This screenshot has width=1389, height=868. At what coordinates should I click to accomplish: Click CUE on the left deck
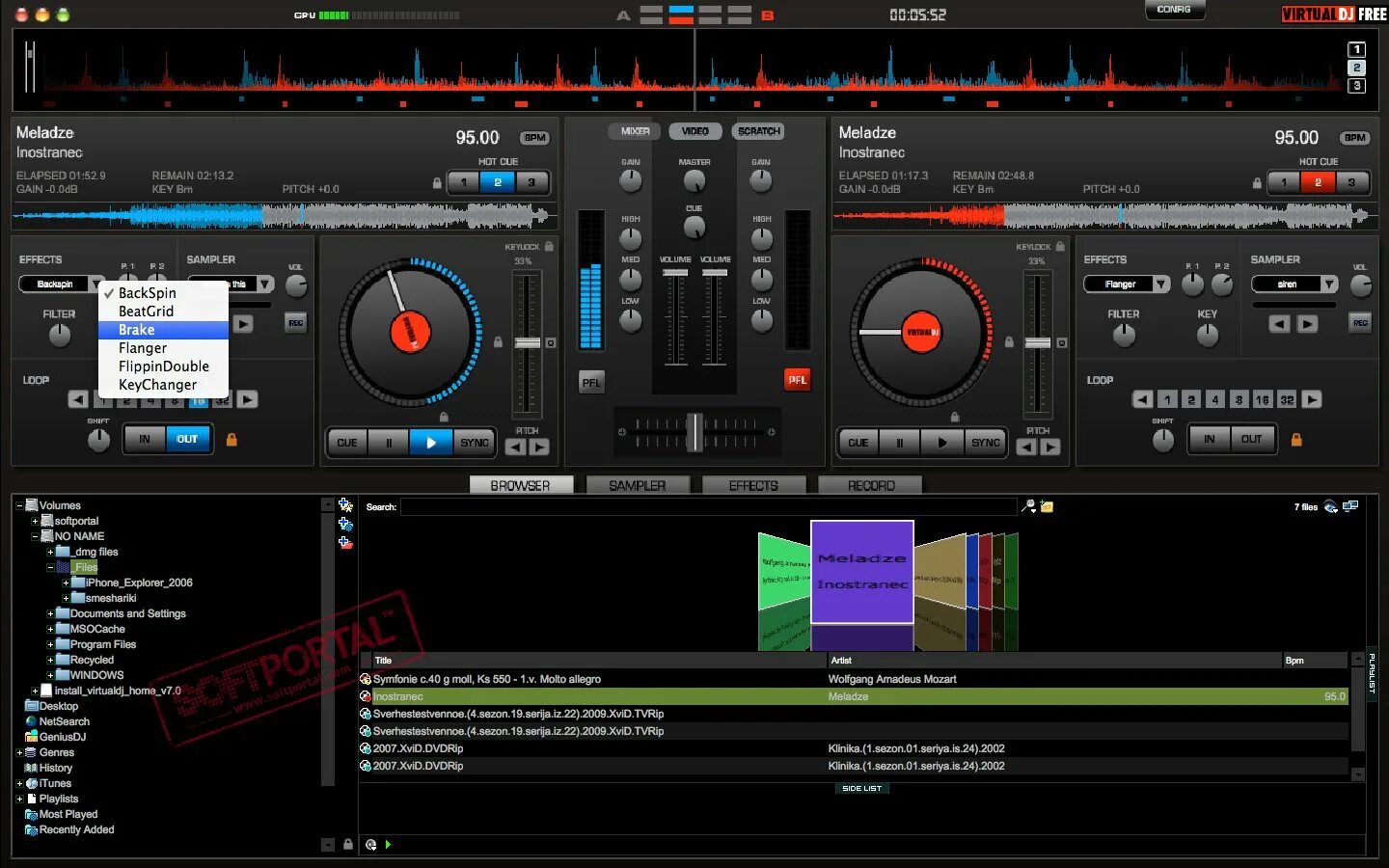click(347, 443)
